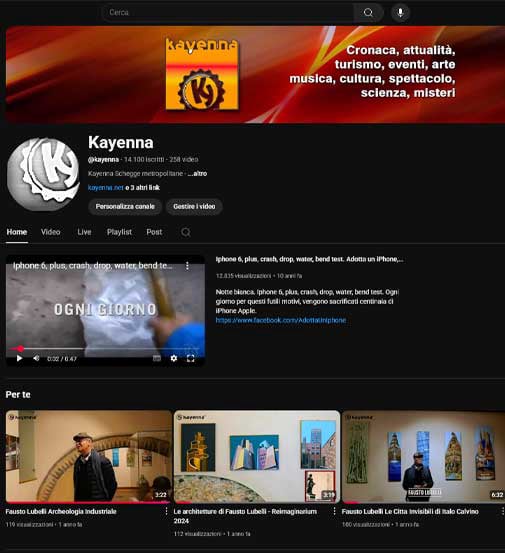This screenshot has height=553, width=505.
Task: Expand channel description with ...altro
Action: coord(197,174)
